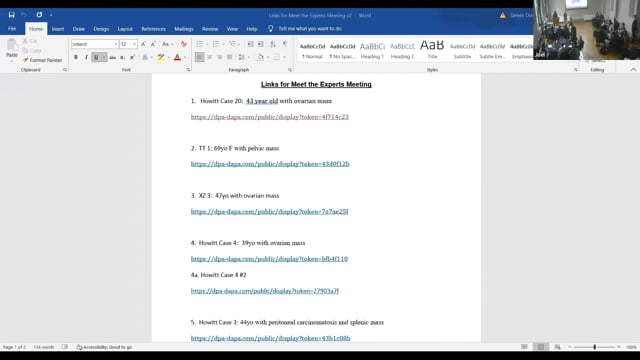This screenshot has width=640, height=360.
Task: Switch to the Review ribbon tab
Action: click(x=210, y=29)
